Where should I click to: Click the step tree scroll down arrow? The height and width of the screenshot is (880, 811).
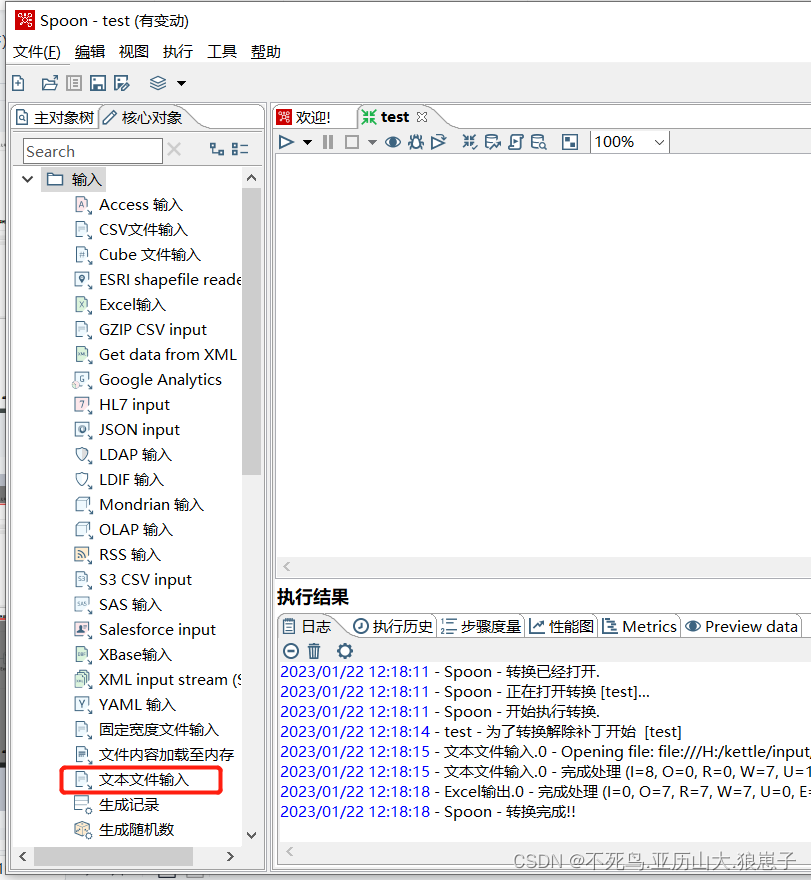pyautogui.click(x=251, y=835)
